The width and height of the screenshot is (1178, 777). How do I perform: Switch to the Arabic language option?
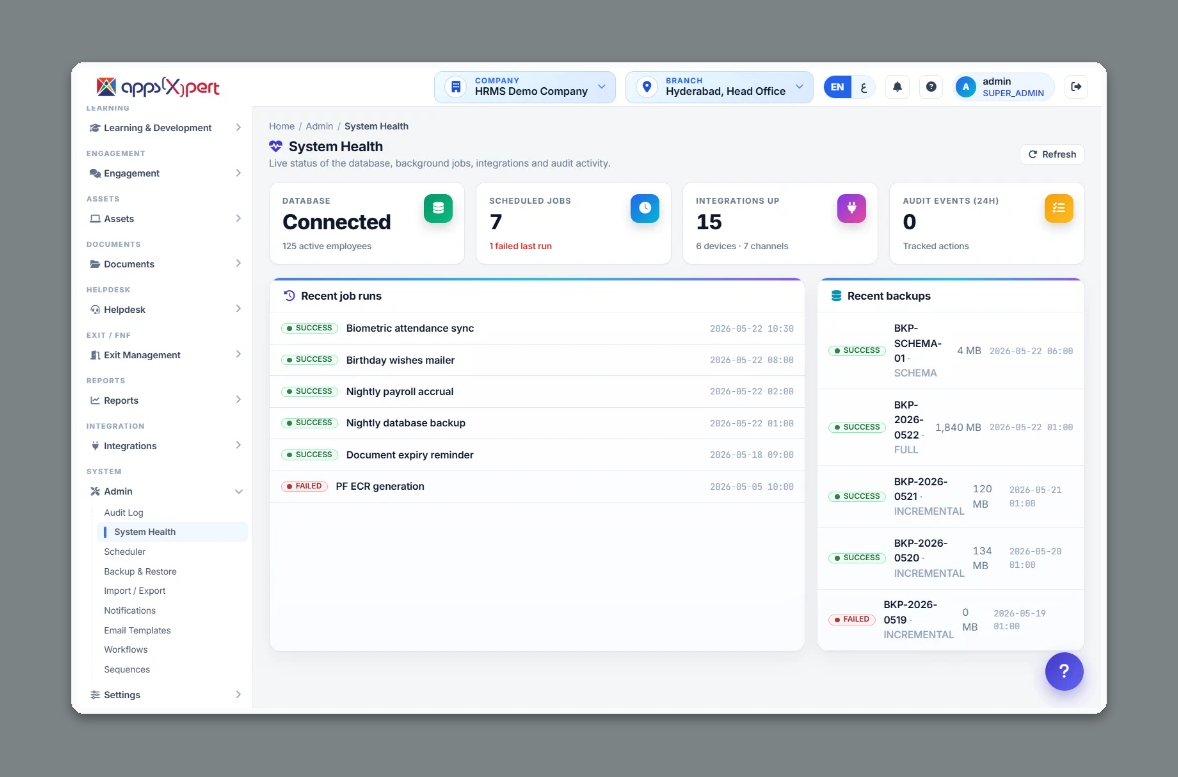tap(863, 87)
